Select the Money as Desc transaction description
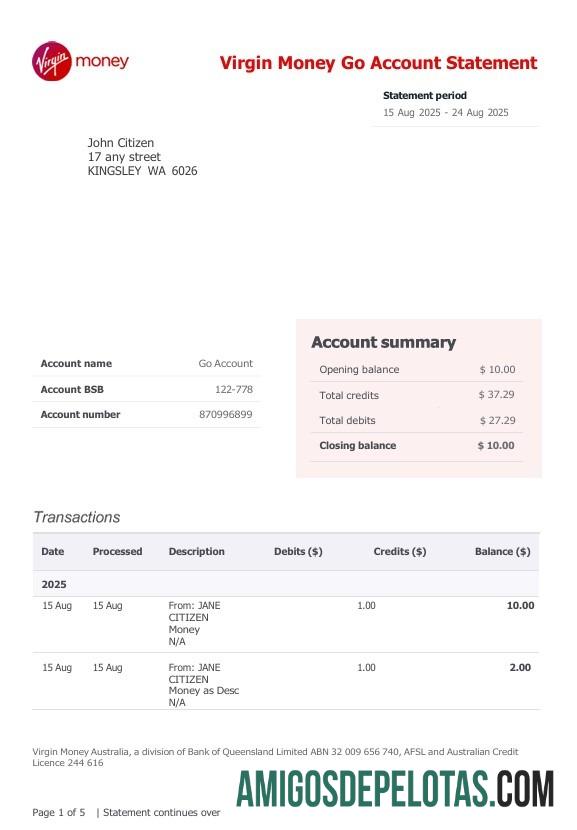This screenshot has width=577, height=830. (x=204, y=691)
